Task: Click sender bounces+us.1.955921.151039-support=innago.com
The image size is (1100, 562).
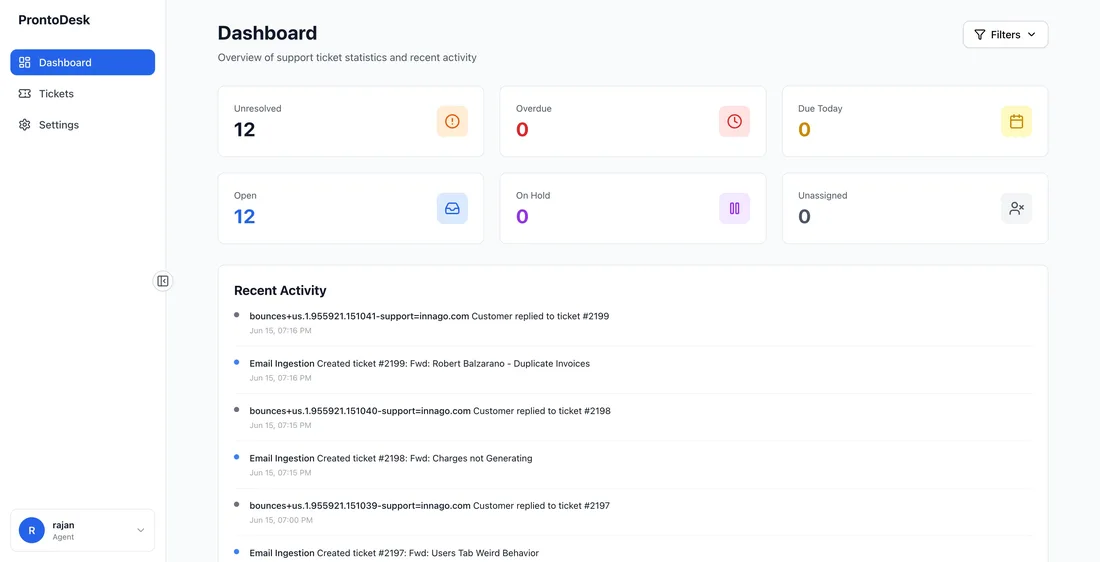Action: [360, 505]
